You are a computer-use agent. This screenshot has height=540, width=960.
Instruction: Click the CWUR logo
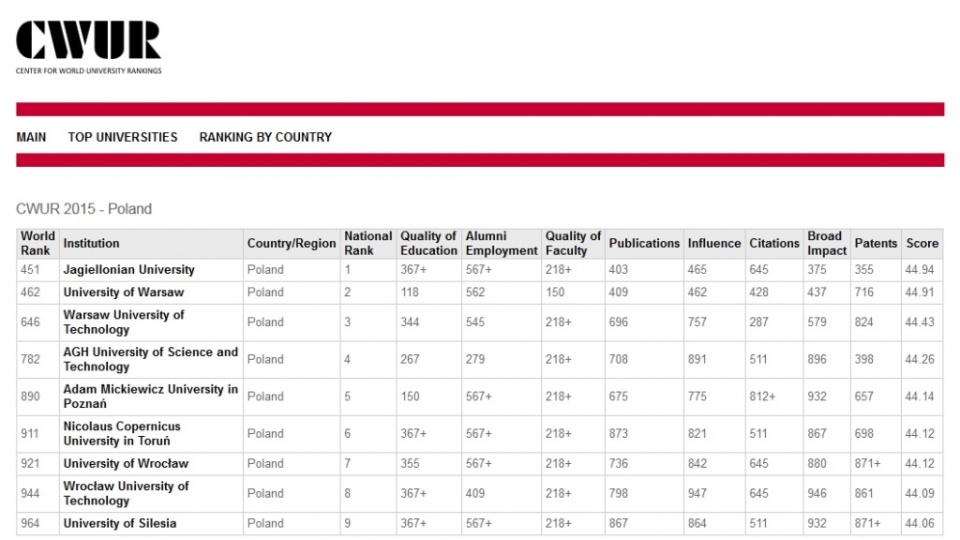(x=89, y=47)
